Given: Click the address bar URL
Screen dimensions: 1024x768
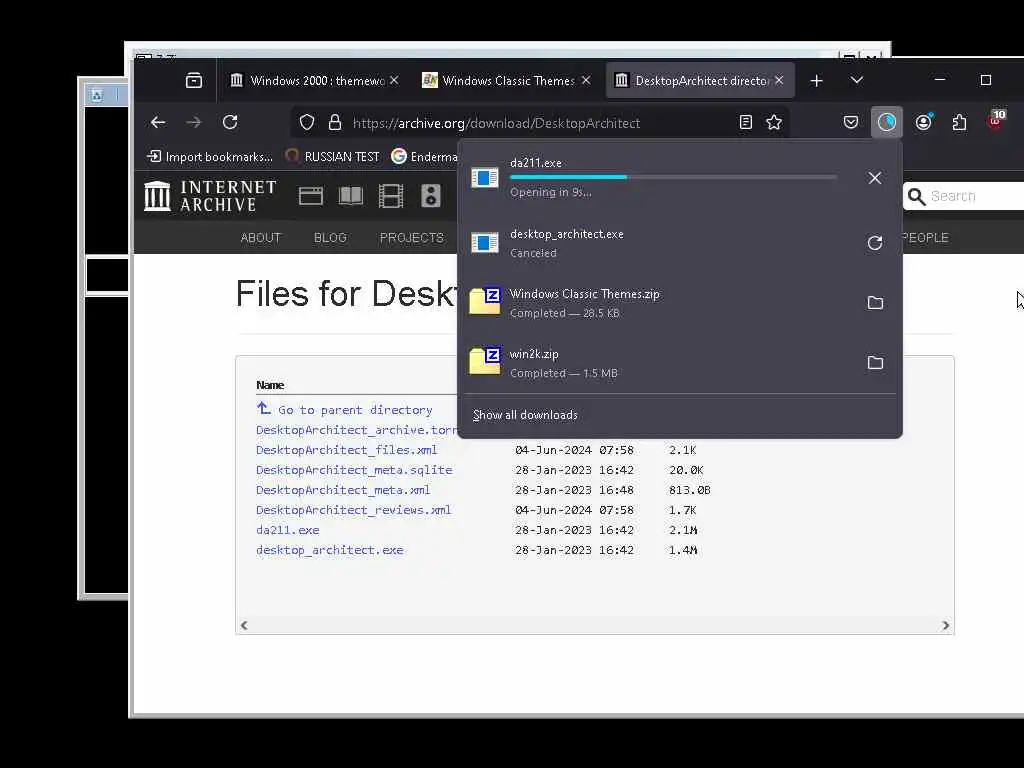Looking at the screenshot, I should pyautogui.click(x=496, y=123).
